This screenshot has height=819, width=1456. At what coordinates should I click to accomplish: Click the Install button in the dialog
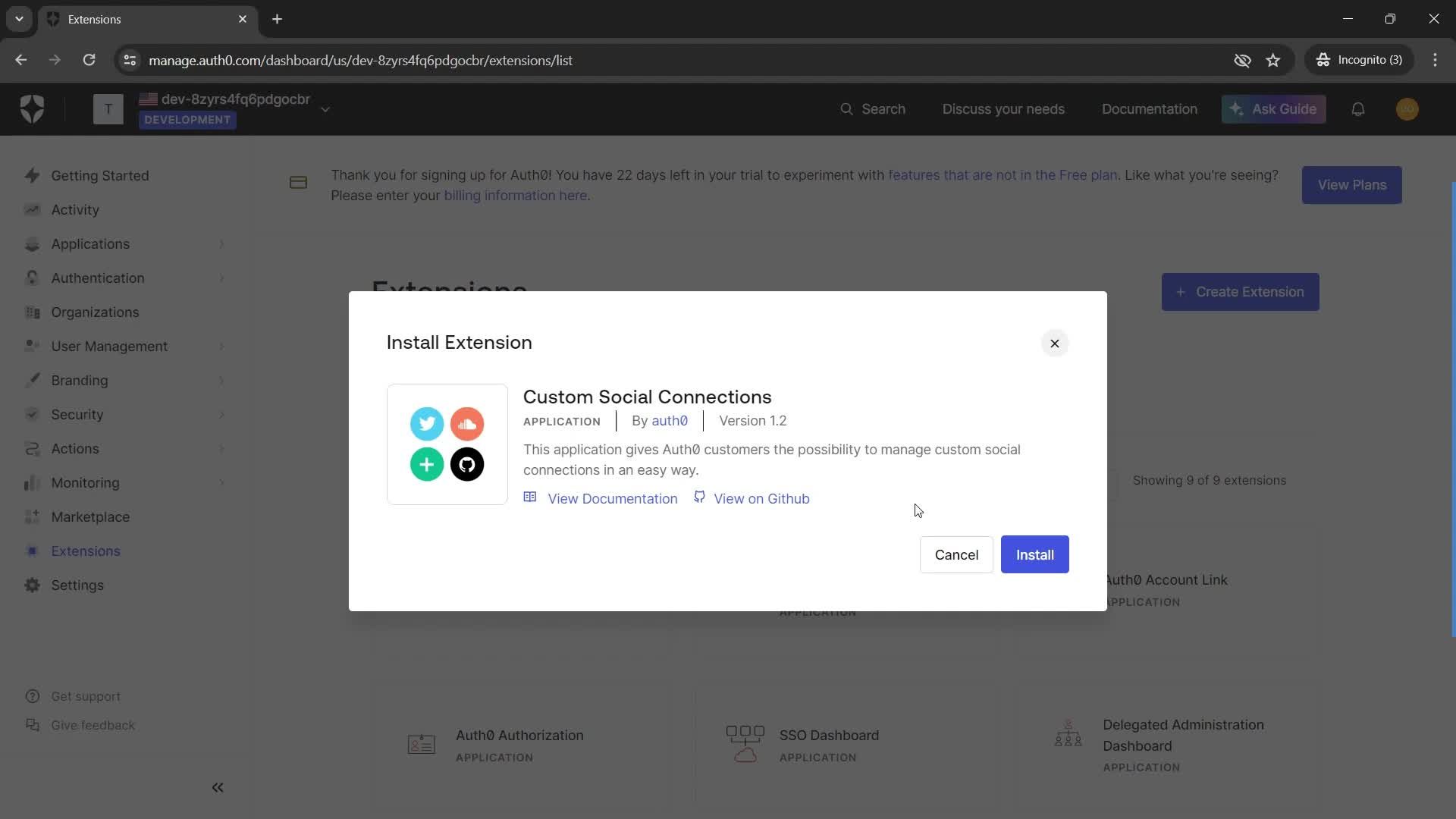click(x=1034, y=554)
